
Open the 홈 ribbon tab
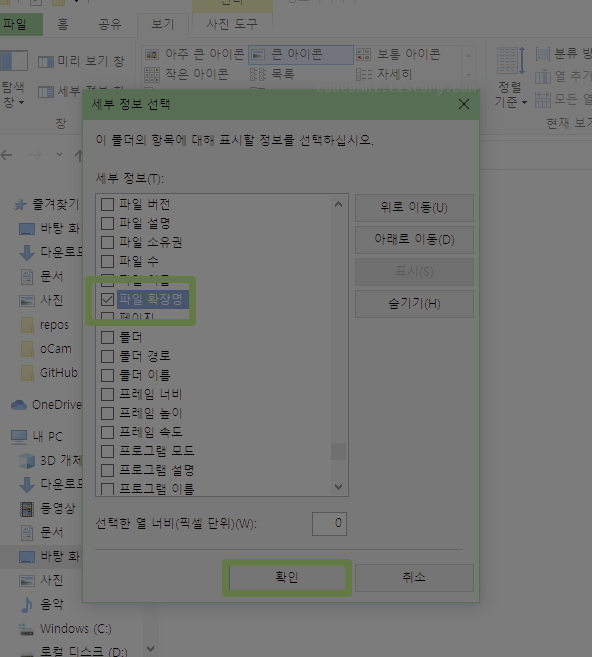pyautogui.click(x=63, y=24)
